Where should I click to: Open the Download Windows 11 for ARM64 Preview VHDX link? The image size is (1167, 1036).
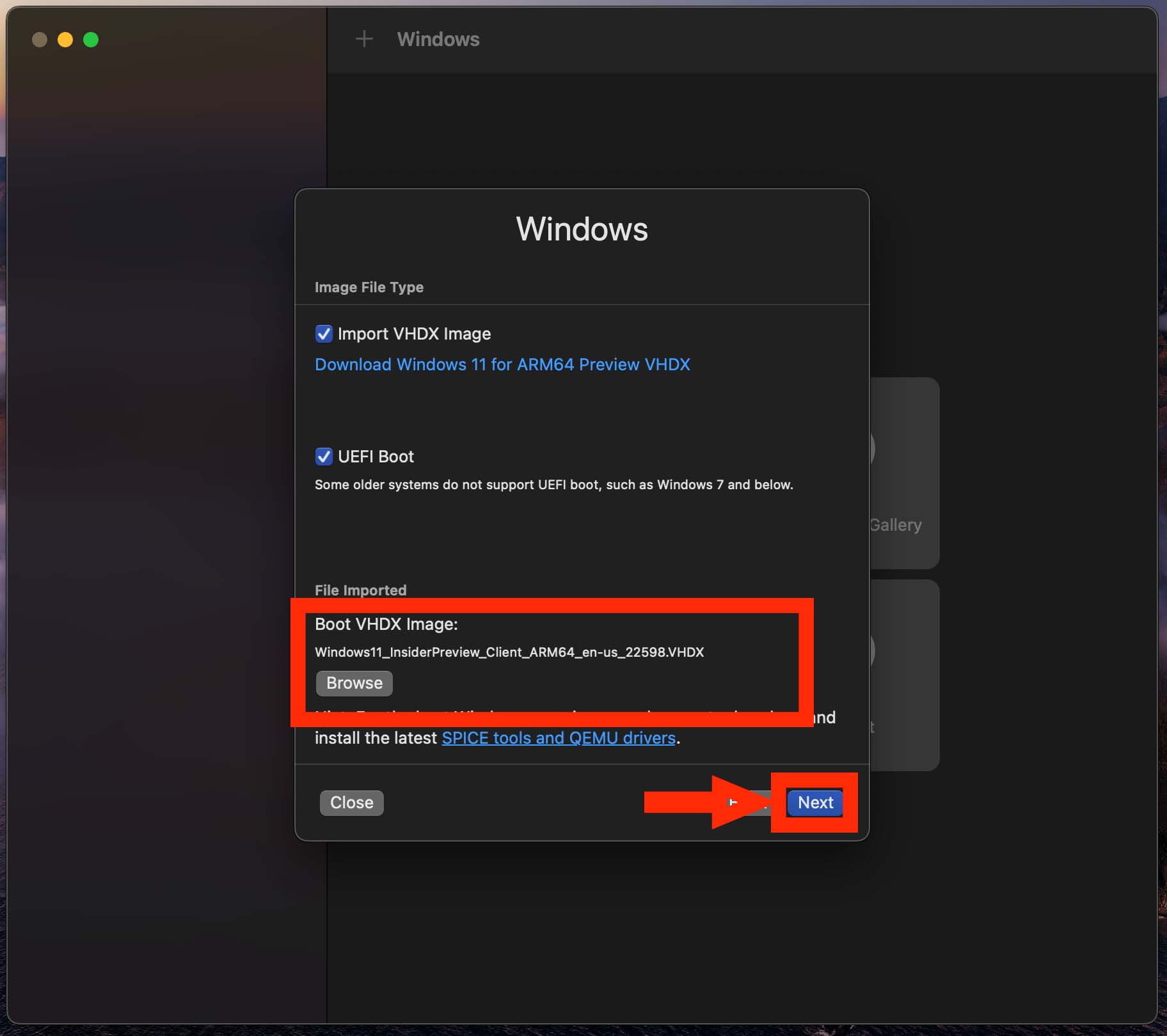pos(502,365)
